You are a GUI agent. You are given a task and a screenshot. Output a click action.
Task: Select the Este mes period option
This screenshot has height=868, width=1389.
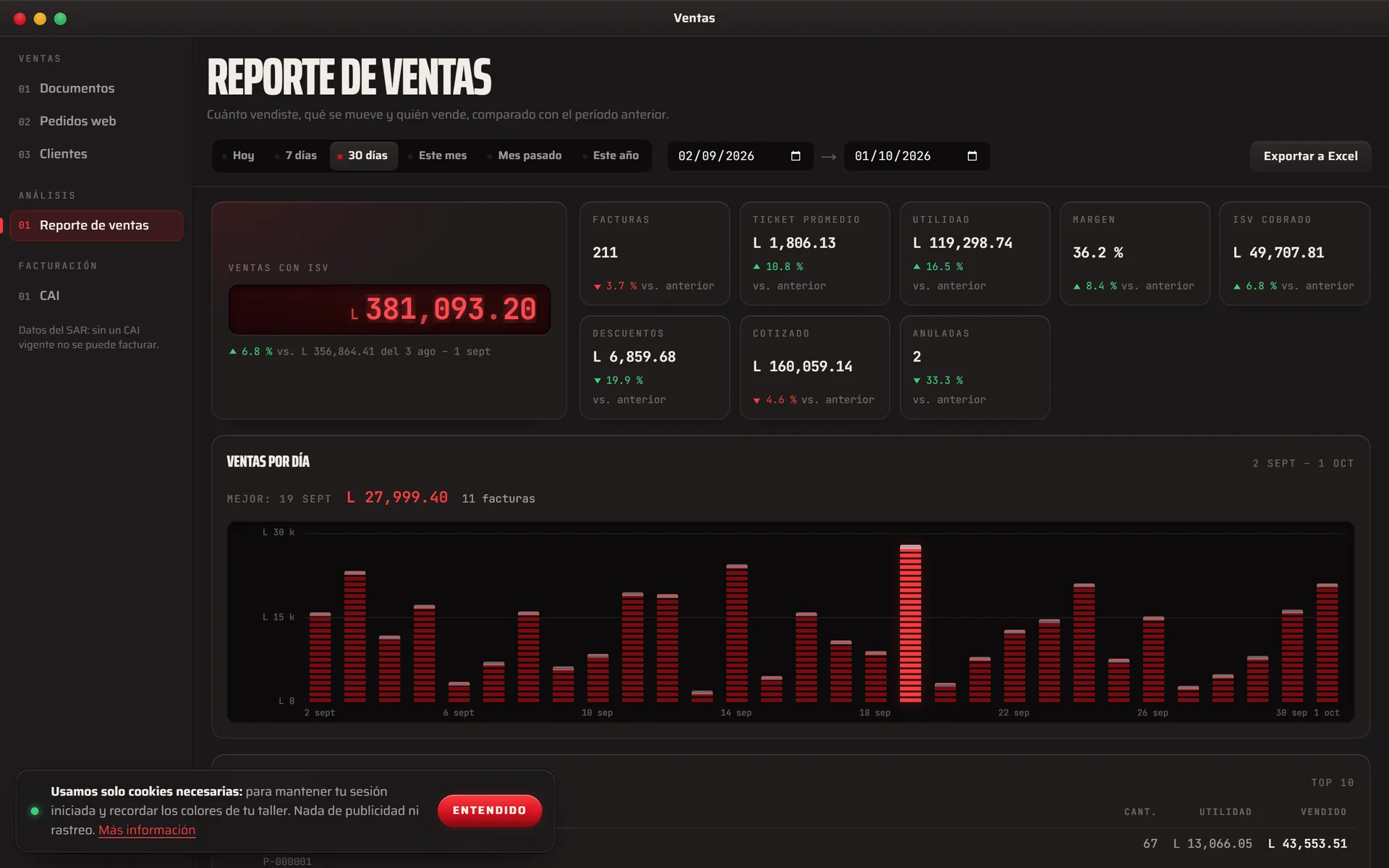tap(438, 156)
